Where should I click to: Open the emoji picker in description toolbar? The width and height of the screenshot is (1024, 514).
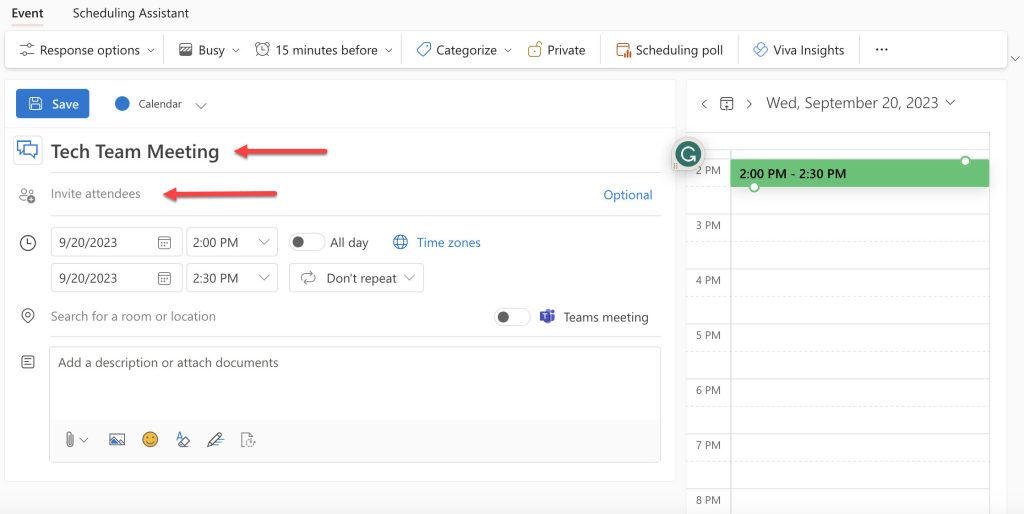150,439
